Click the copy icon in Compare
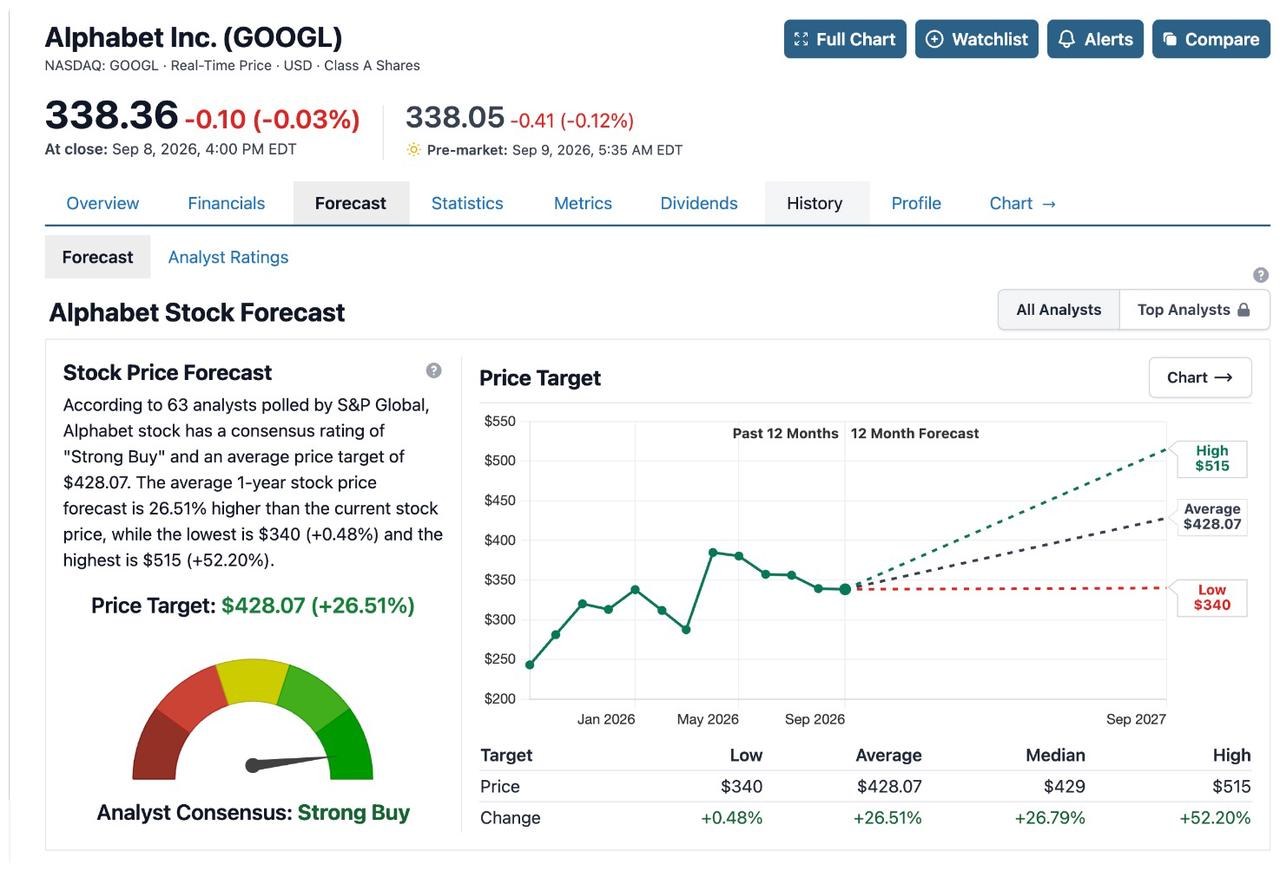 pyautogui.click(x=1169, y=39)
